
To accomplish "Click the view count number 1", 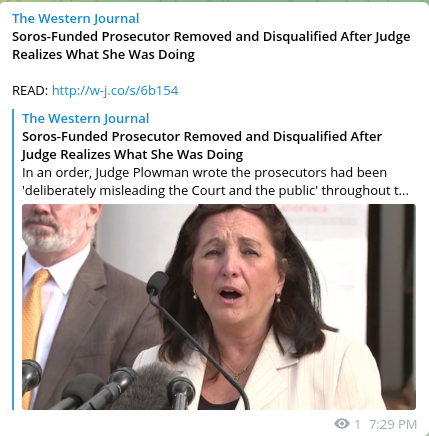I will [x=357, y=425].
